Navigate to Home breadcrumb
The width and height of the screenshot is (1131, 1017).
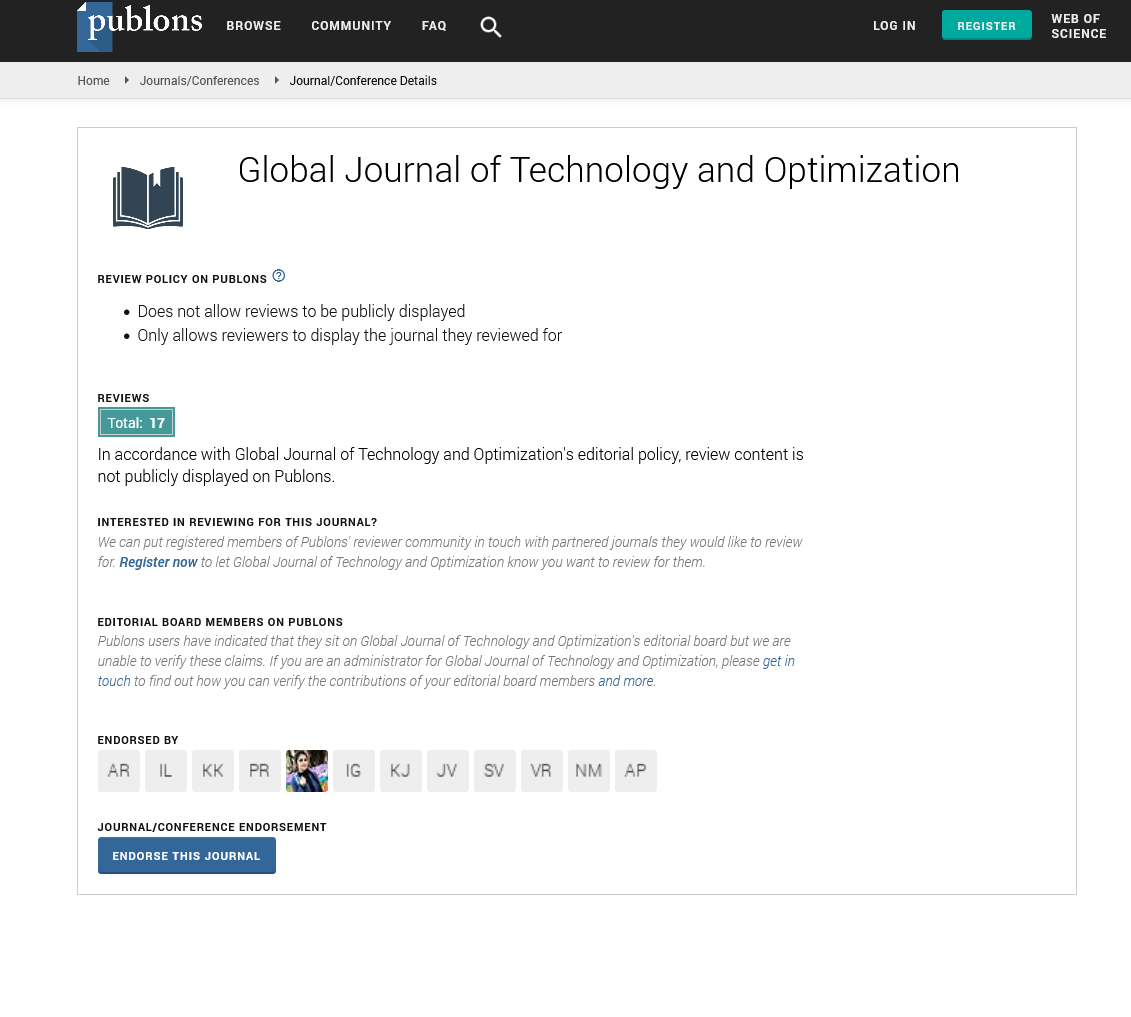tap(93, 81)
